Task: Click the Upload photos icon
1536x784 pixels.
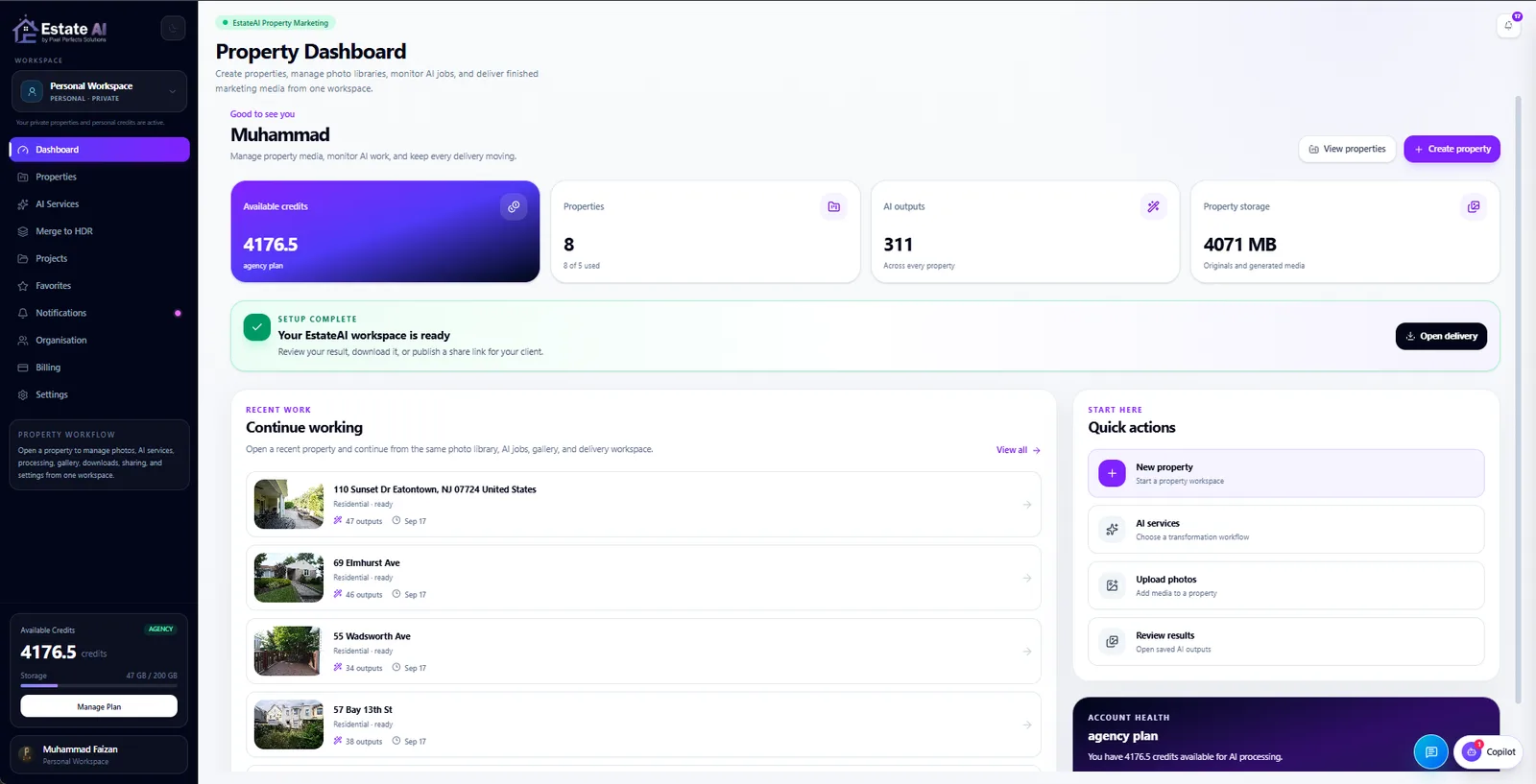Action: 1112,585
